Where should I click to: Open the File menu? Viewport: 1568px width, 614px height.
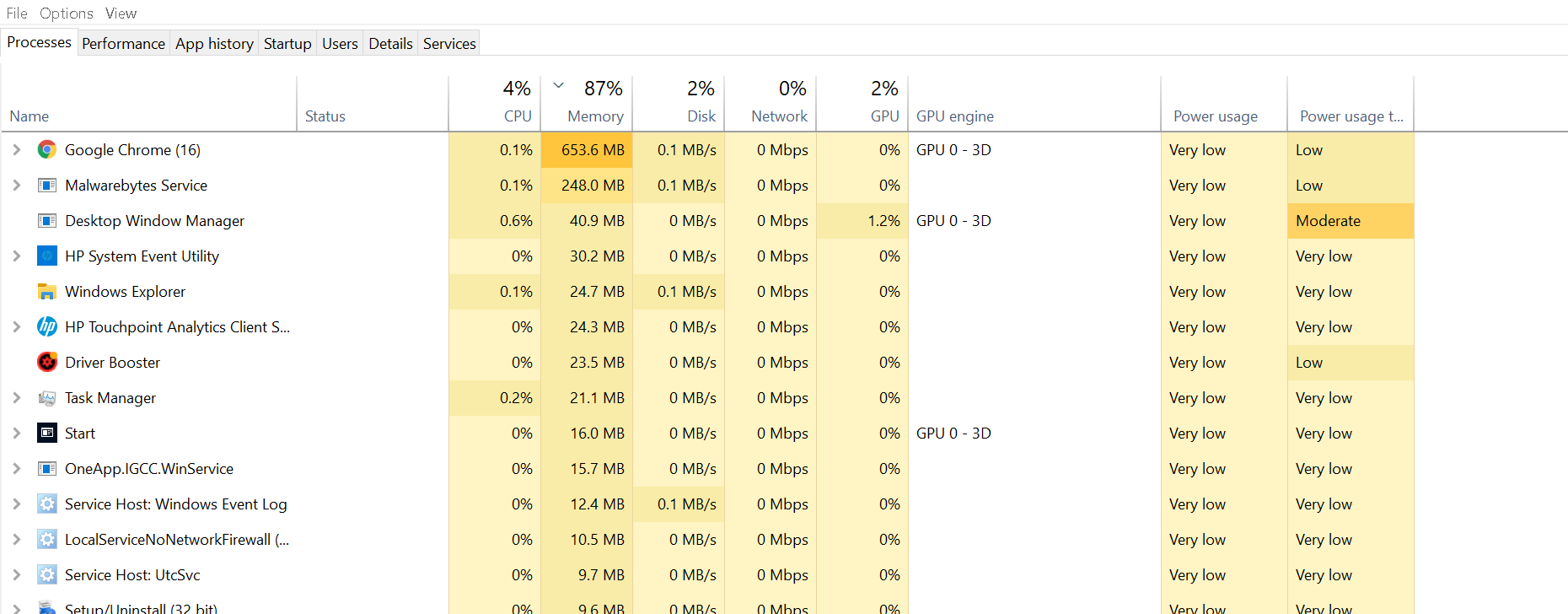pyautogui.click(x=17, y=13)
